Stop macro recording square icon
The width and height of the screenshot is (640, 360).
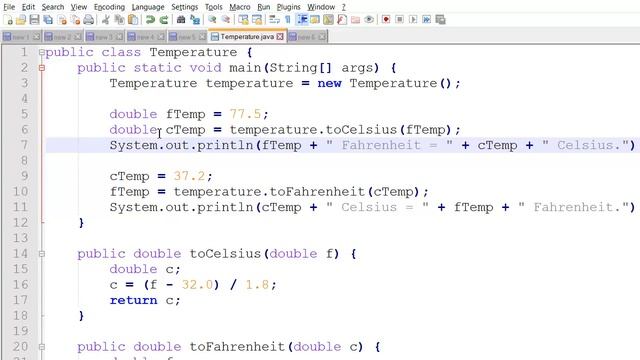click(400, 20)
